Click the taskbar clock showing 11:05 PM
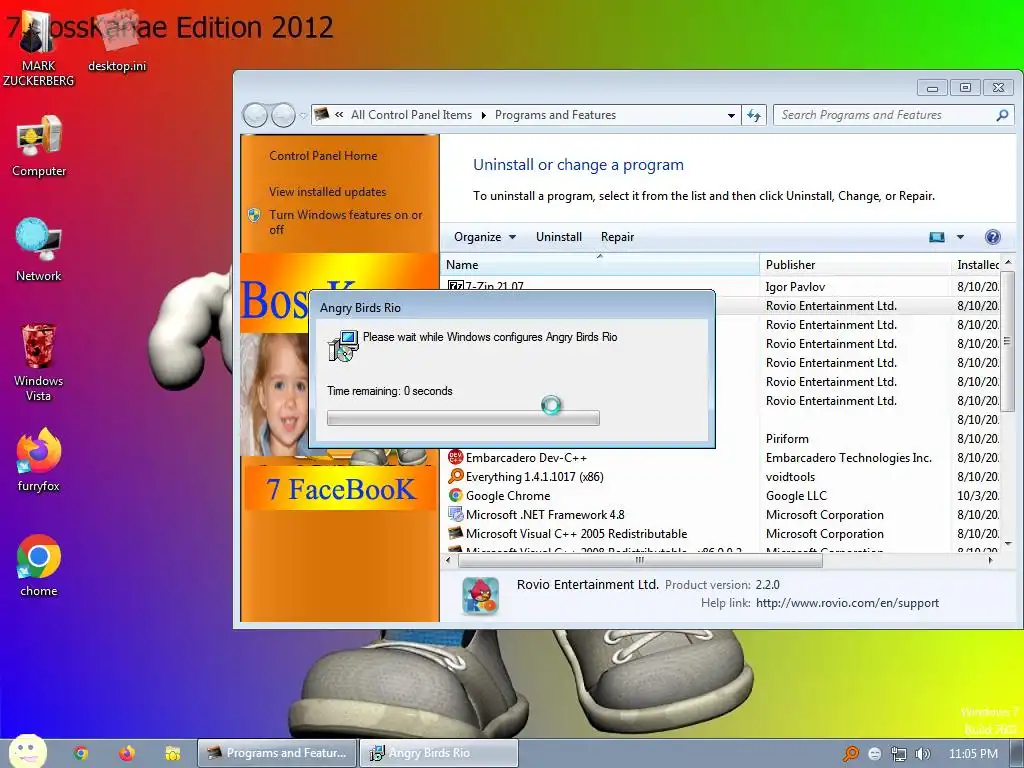This screenshot has width=1024, height=768. pyautogui.click(x=973, y=754)
